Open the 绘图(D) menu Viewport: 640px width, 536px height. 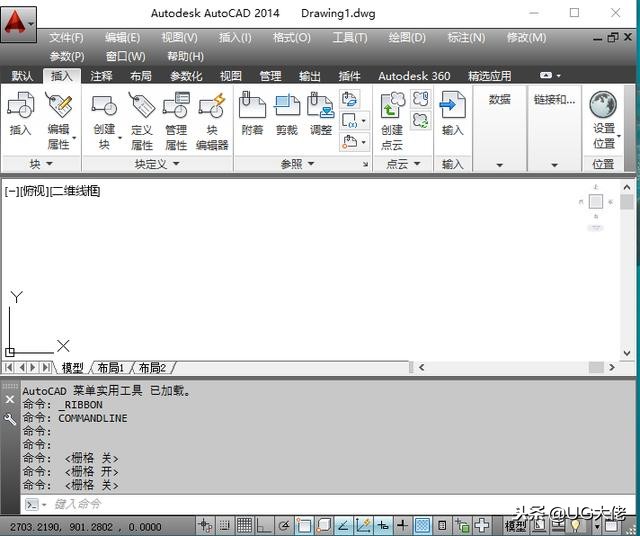[407, 38]
